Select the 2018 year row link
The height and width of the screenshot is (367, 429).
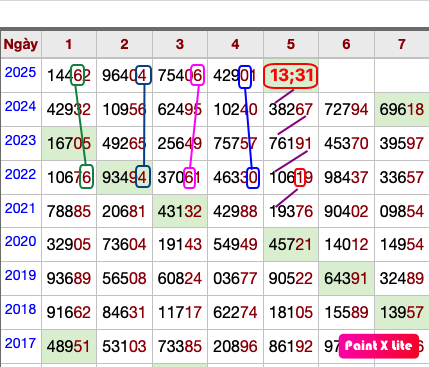20,309
